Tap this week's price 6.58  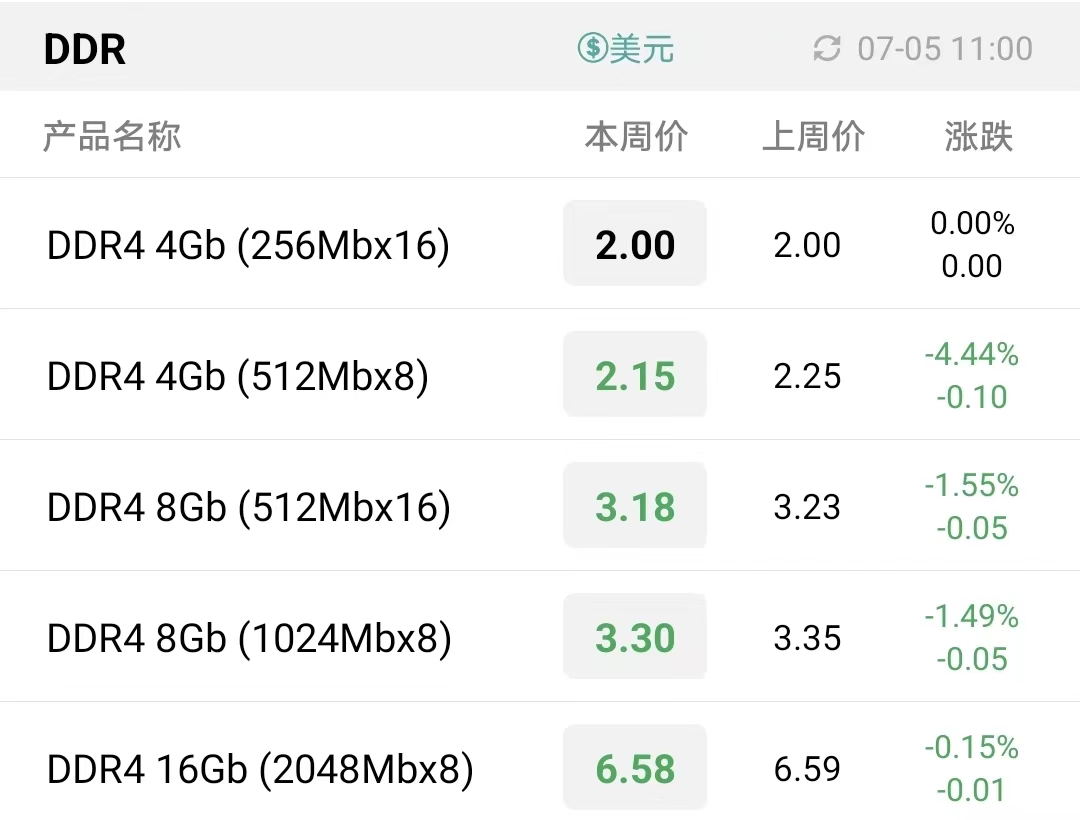pos(635,768)
